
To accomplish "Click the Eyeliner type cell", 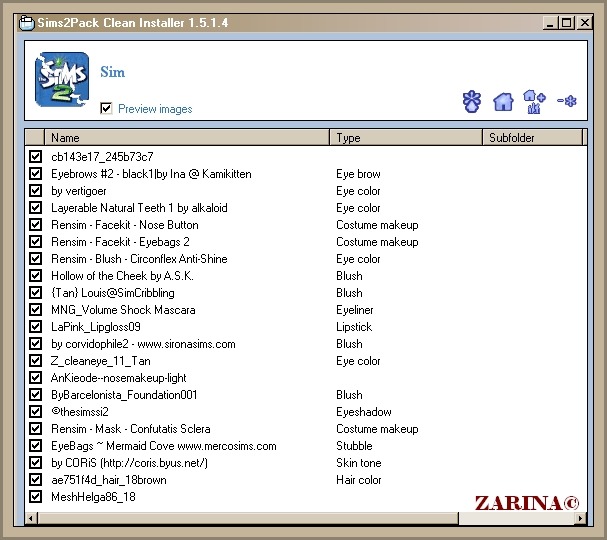I will 355,310.
